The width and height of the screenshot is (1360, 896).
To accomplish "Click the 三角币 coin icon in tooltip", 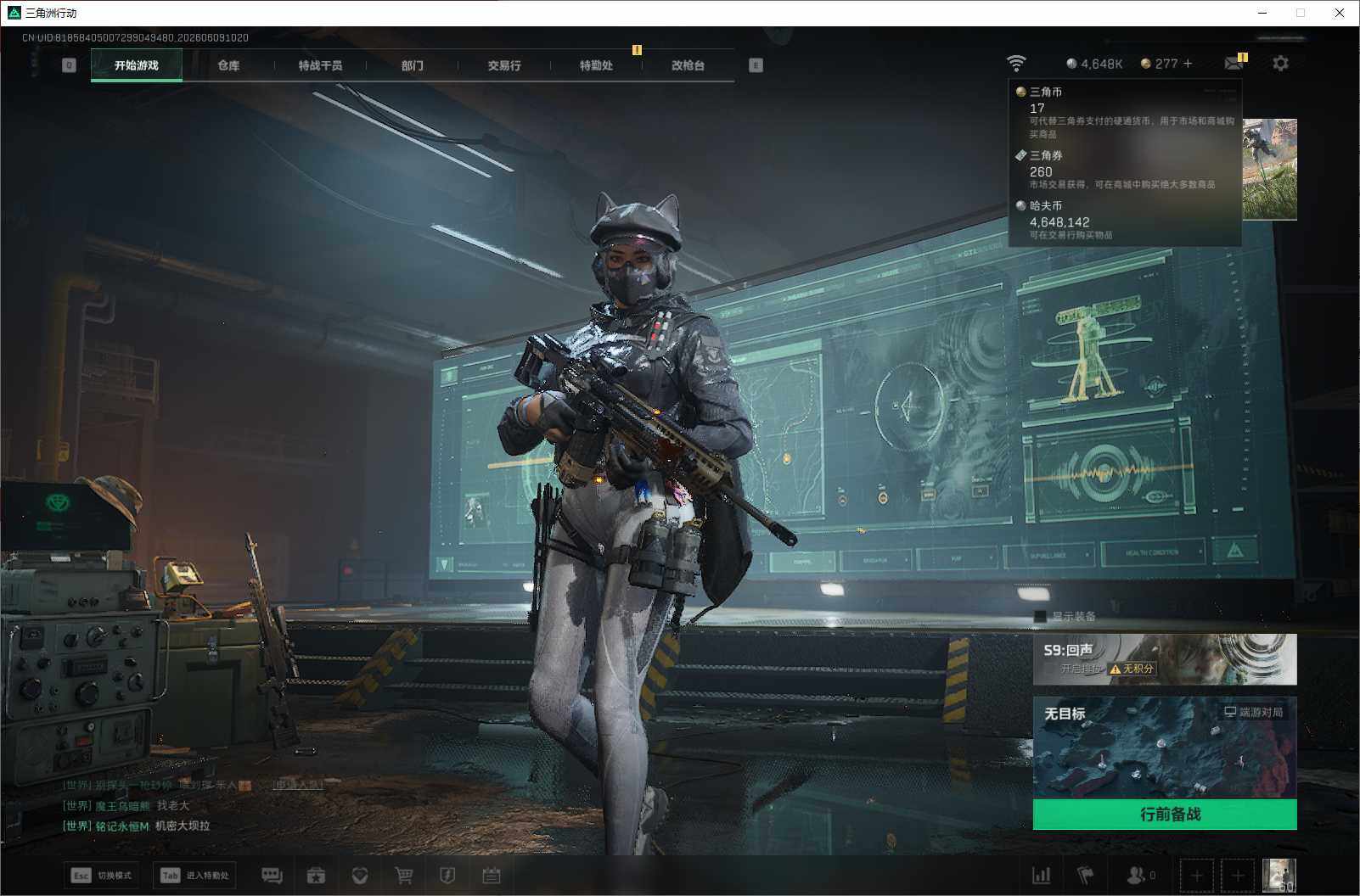I will (x=1020, y=92).
